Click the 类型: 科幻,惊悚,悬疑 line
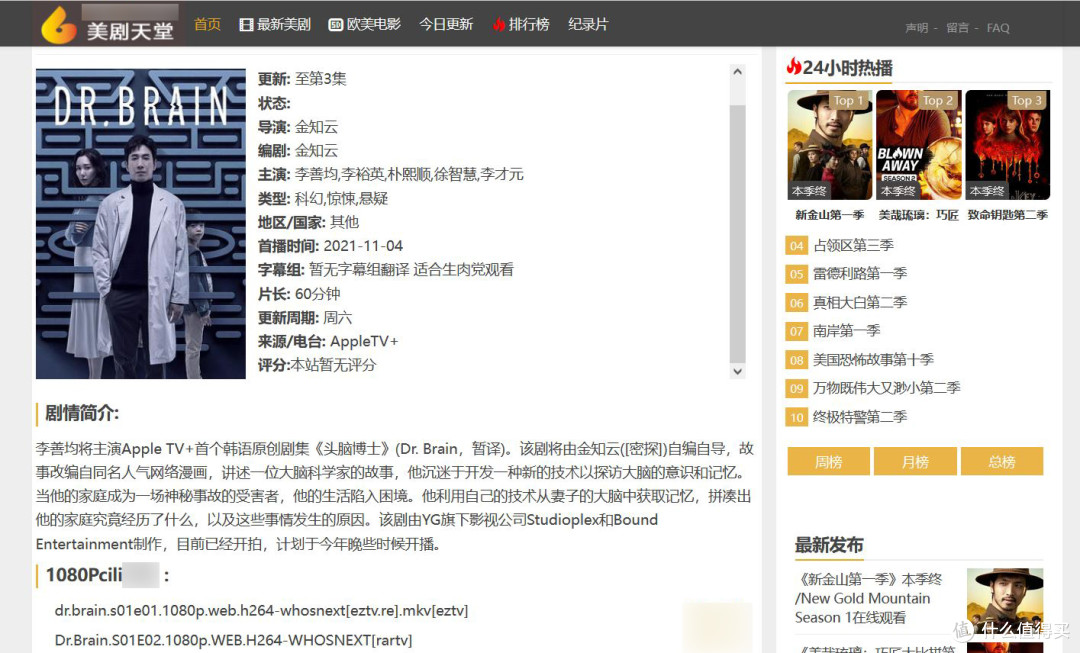 [x=323, y=199]
